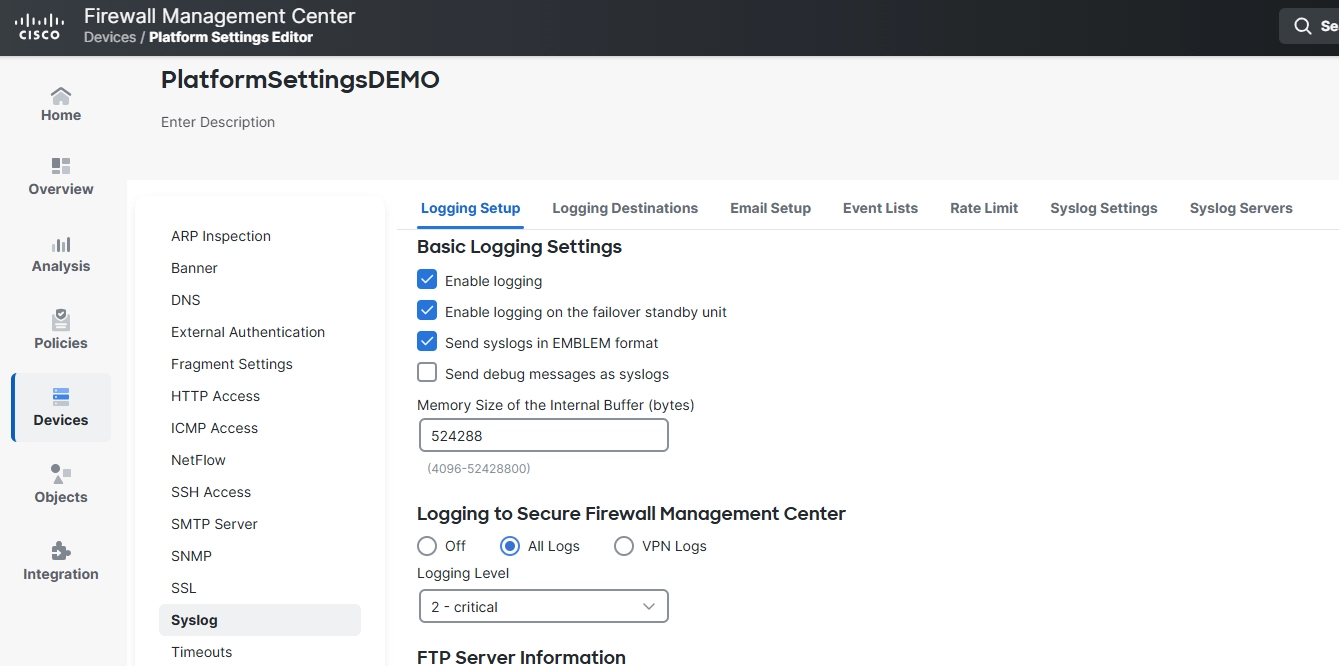Click the Enter Description field
The image size is (1339, 666).
tap(218, 122)
